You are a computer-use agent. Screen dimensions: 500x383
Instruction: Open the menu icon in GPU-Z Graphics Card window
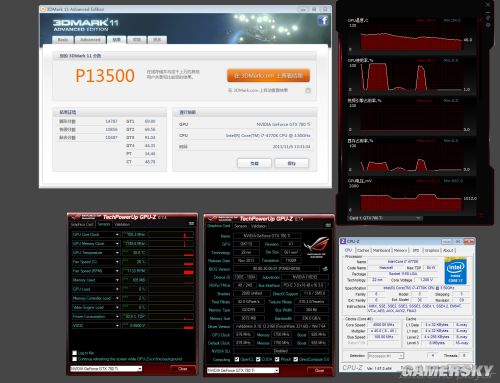click(x=328, y=225)
